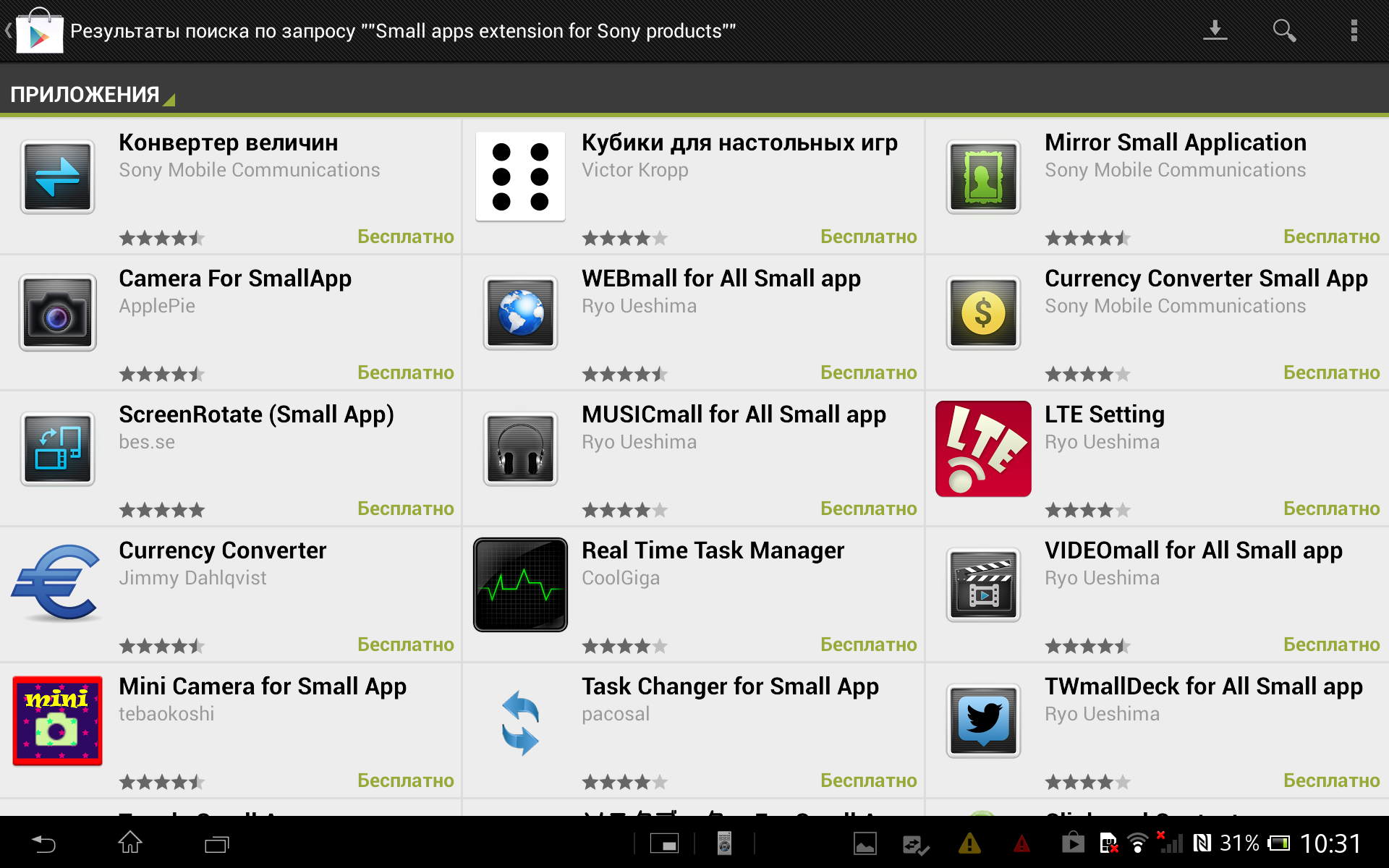
Task: Open WEBmall for All Small app
Action: [721, 279]
